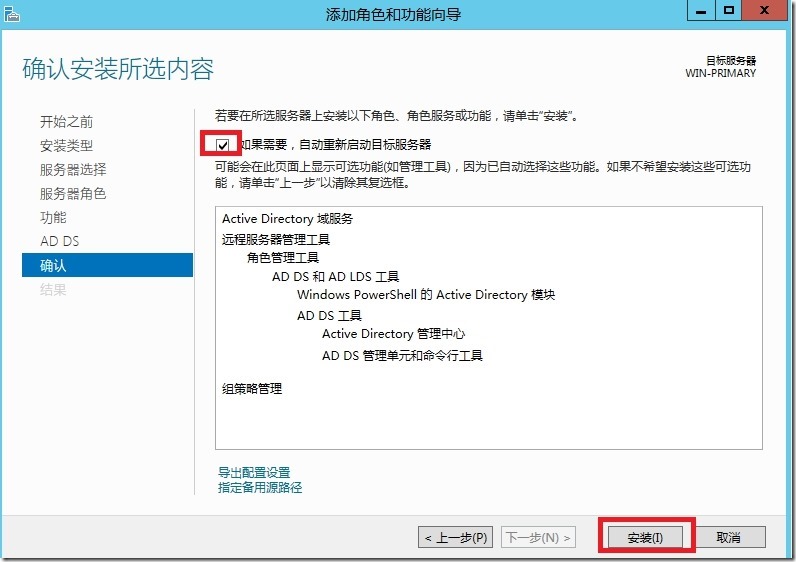Cancel the wizard with the 取消 button
The image size is (796, 562).
(729, 537)
